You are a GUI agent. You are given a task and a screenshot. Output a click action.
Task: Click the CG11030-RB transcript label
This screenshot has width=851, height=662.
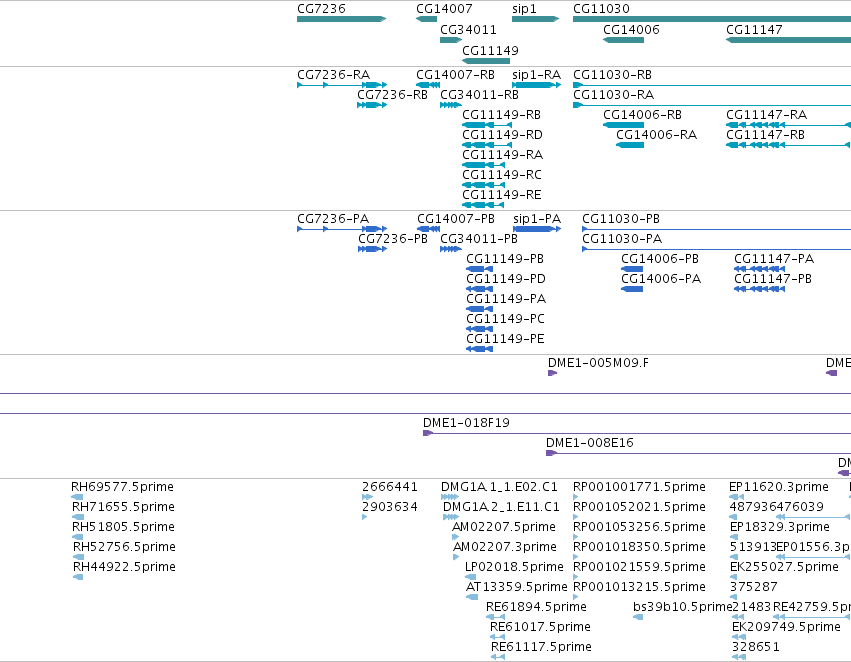point(612,74)
